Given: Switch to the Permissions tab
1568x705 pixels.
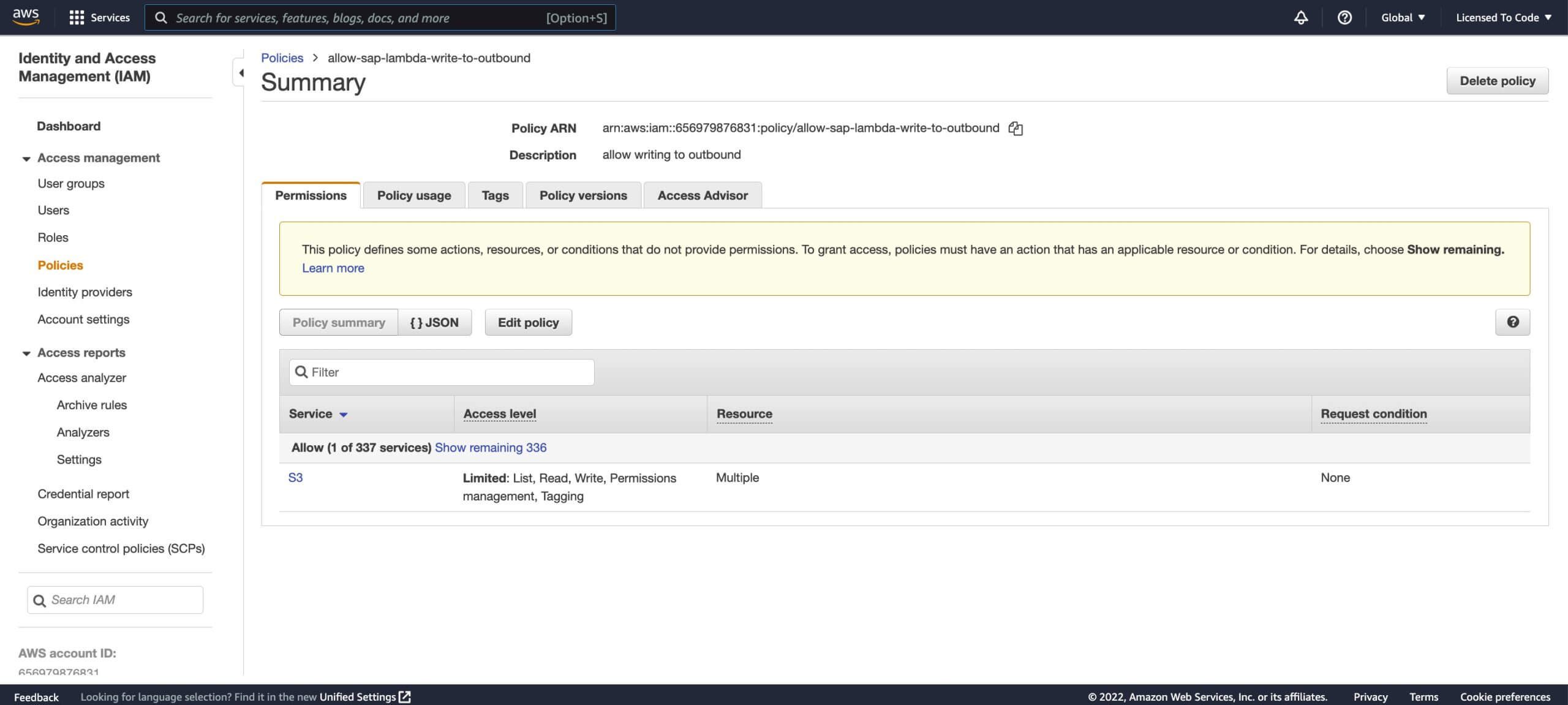Looking at the screenshot, I should pyautogui.click(x=311, y=195).
